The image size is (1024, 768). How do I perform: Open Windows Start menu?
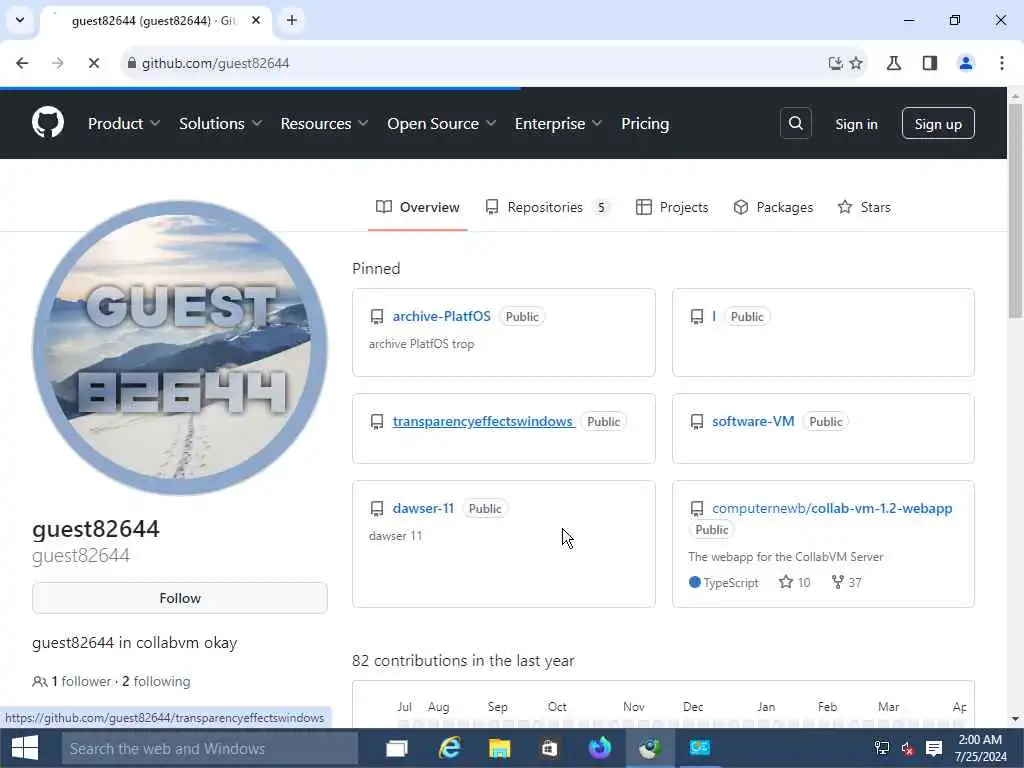(25, 748)
